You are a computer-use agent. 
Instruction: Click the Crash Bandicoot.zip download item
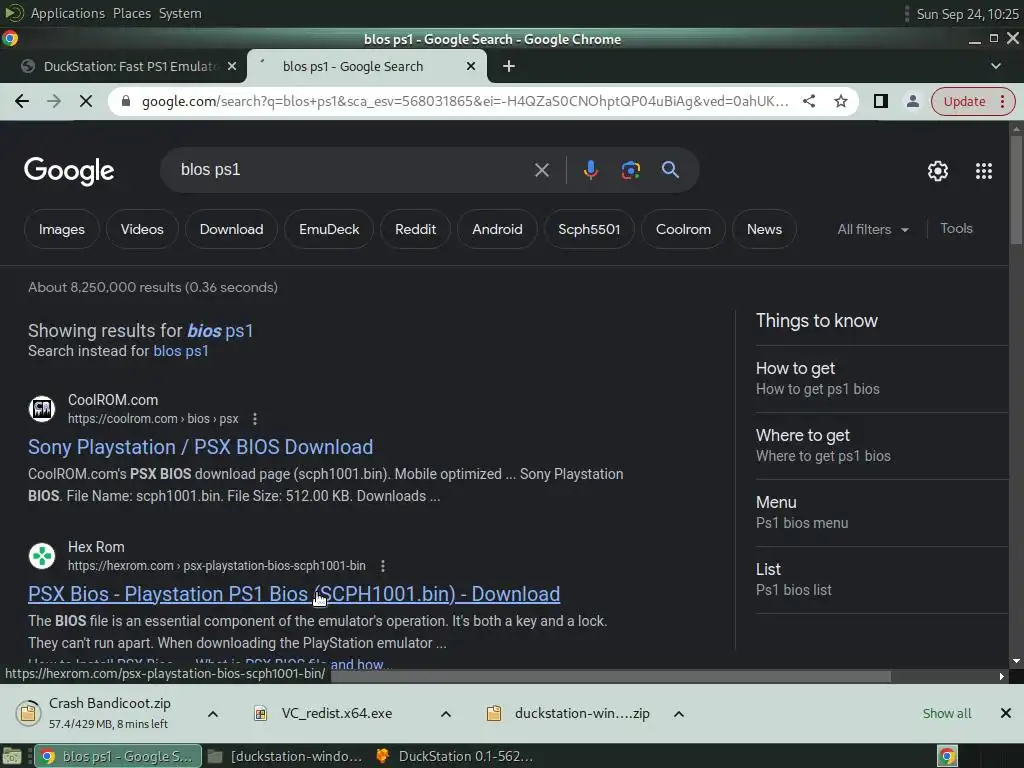point(104,713)
